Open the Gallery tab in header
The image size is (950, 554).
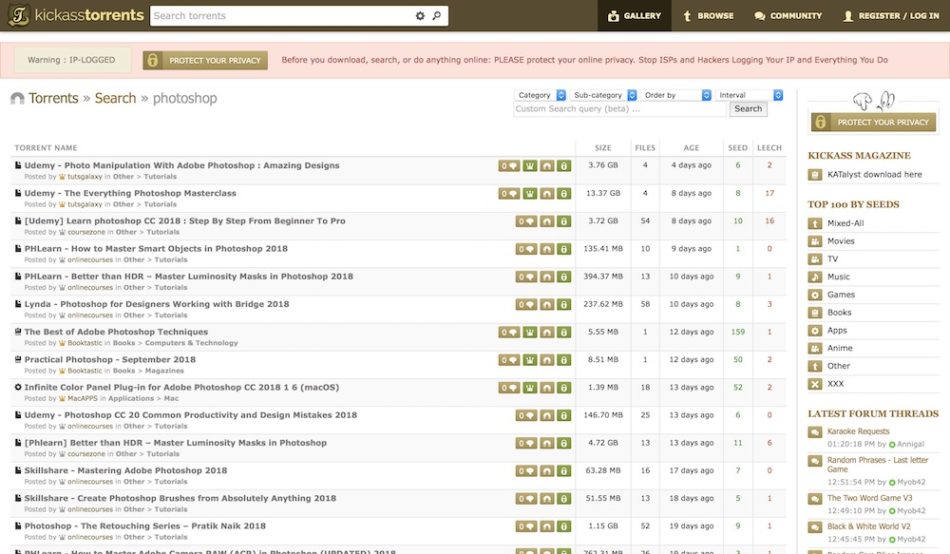click(634, 16)
